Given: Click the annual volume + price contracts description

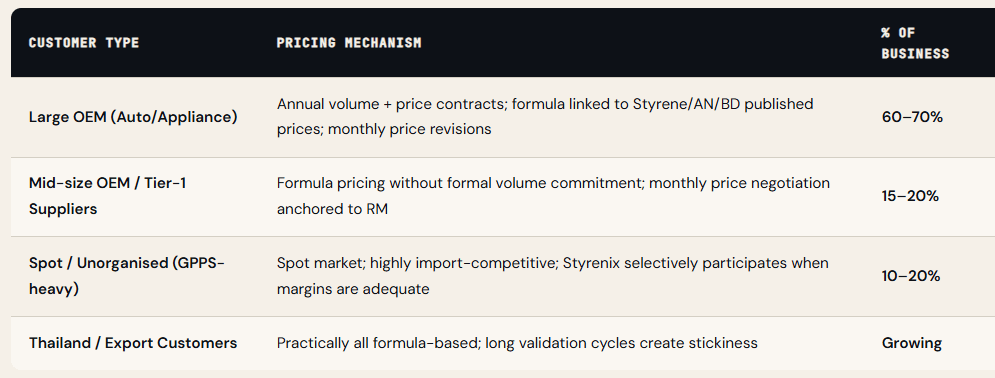Looking at the screenshot, I should [545, 116].
